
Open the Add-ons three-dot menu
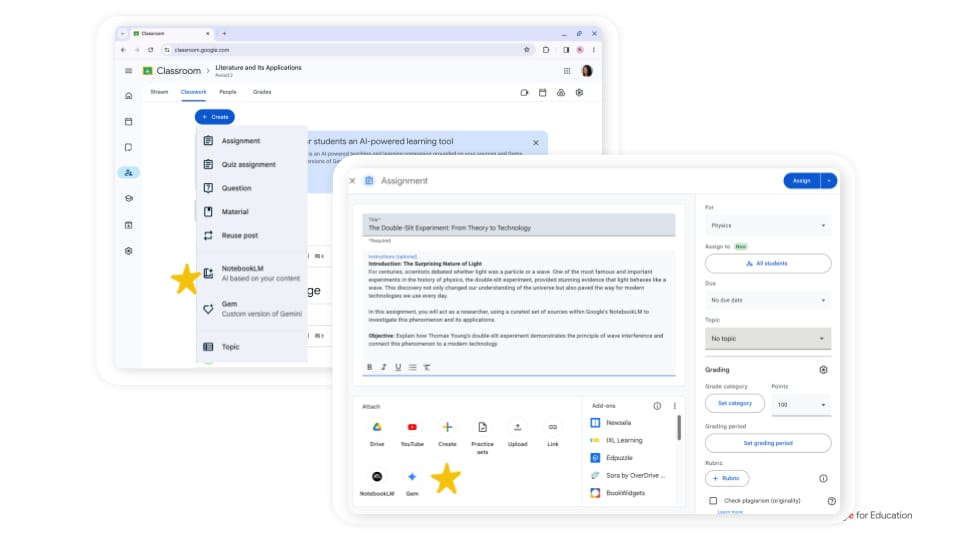pos(675,406)
